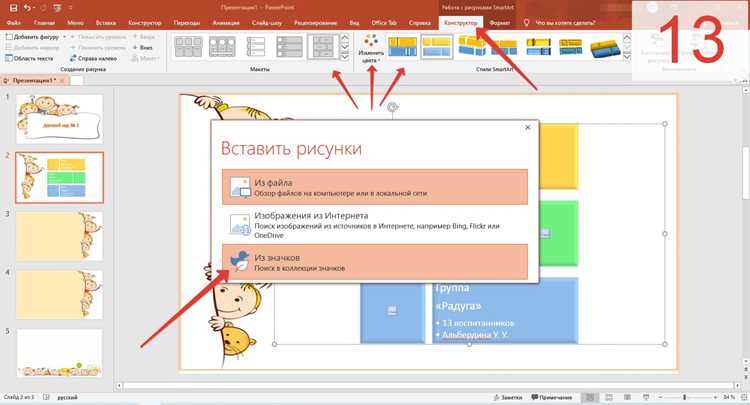This screenshot has height=405, width=750.
Task: Switch to the Вставка tab
Action: tap(106, 22)
